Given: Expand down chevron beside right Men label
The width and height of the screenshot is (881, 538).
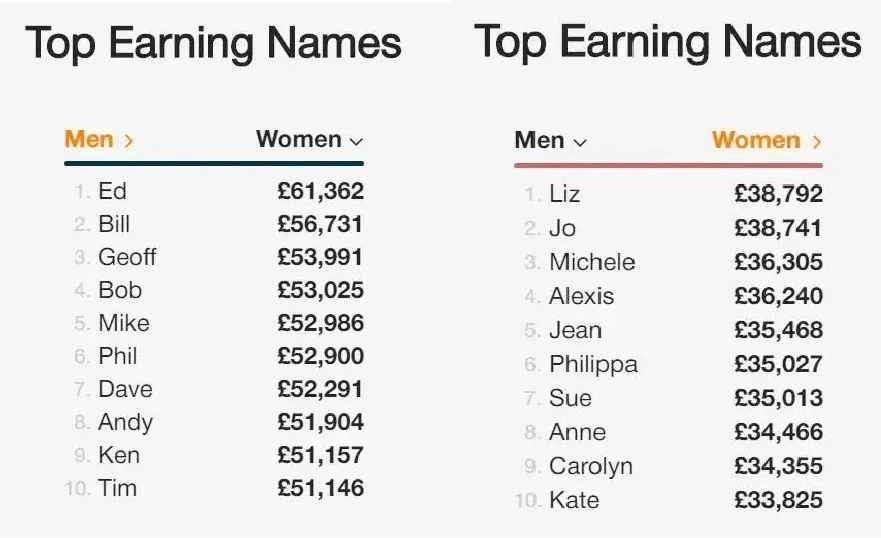Looking at the screenshot, I should (x=580, y=143).
